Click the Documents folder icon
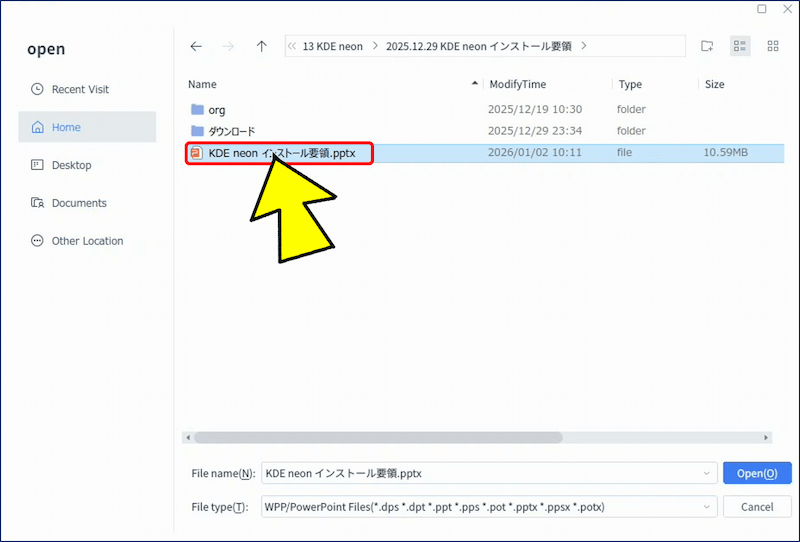Viewport: 800px width, 542px height. pyautogui.click(x=37, y=203)
